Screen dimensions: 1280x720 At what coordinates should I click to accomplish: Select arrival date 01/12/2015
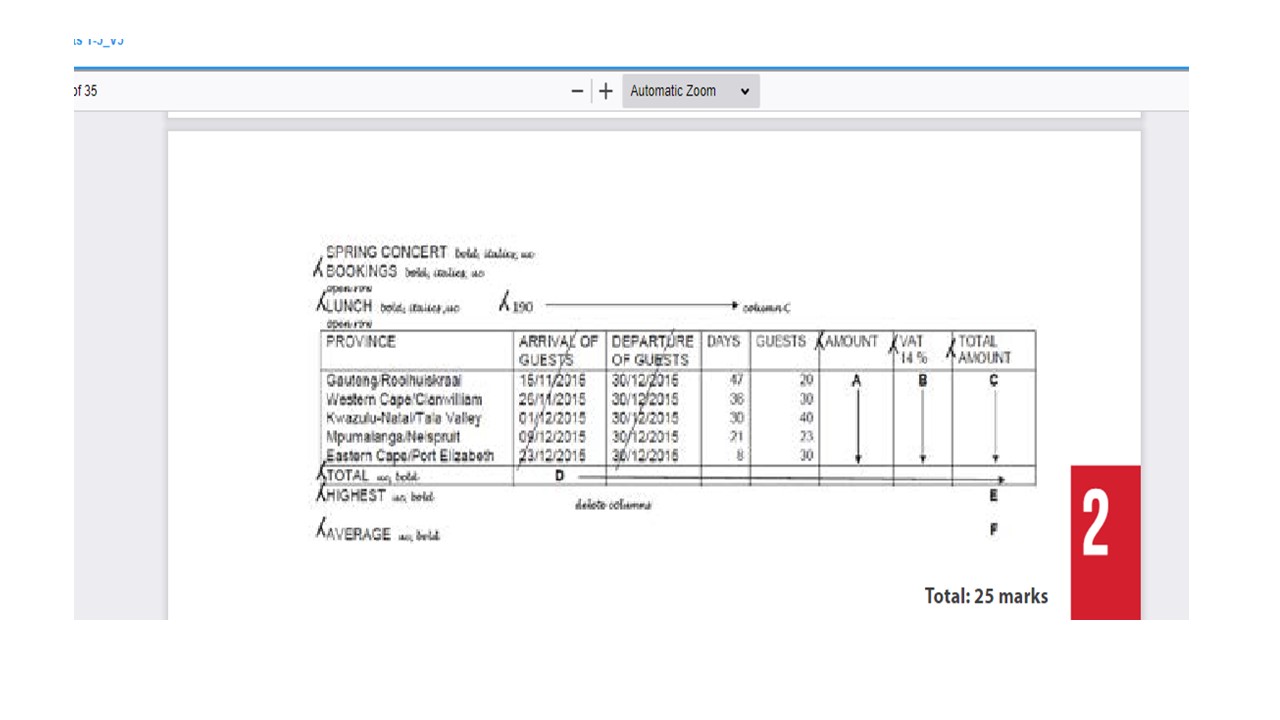552,418
